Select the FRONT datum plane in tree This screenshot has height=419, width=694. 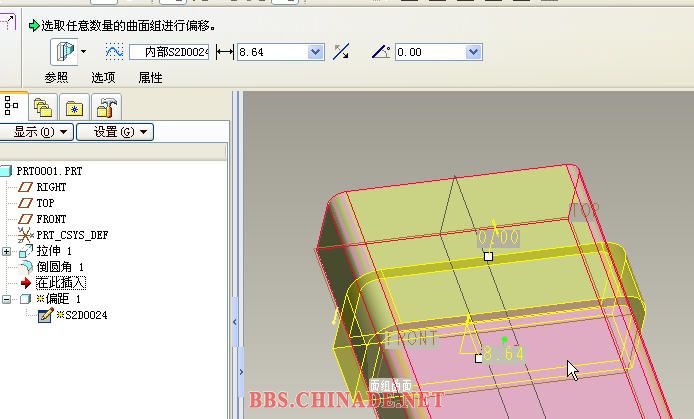(51, 219)
